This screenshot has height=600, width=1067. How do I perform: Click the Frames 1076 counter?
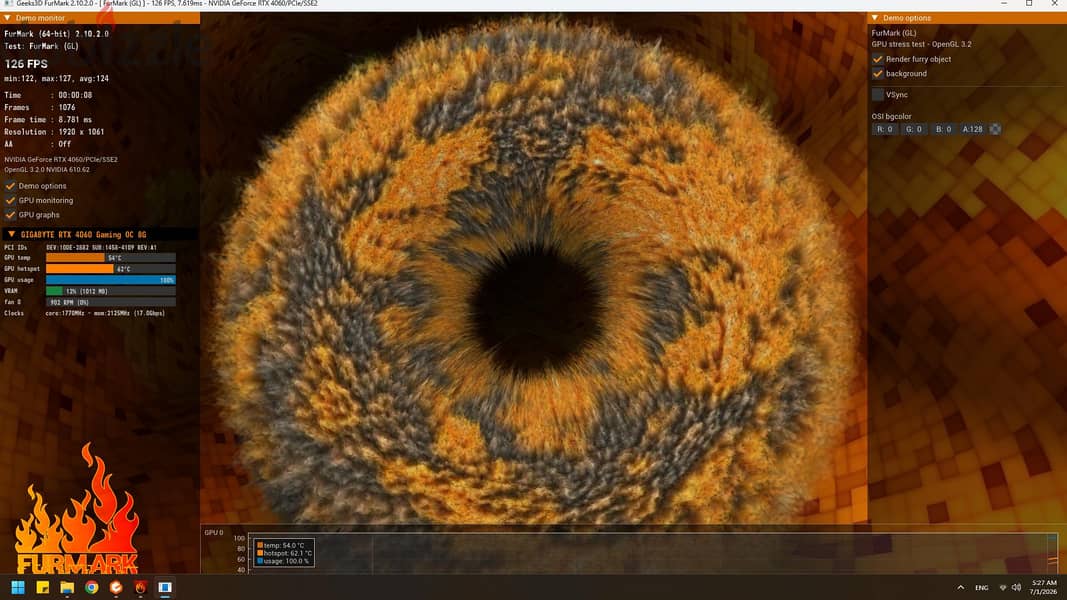click(39, 107)
